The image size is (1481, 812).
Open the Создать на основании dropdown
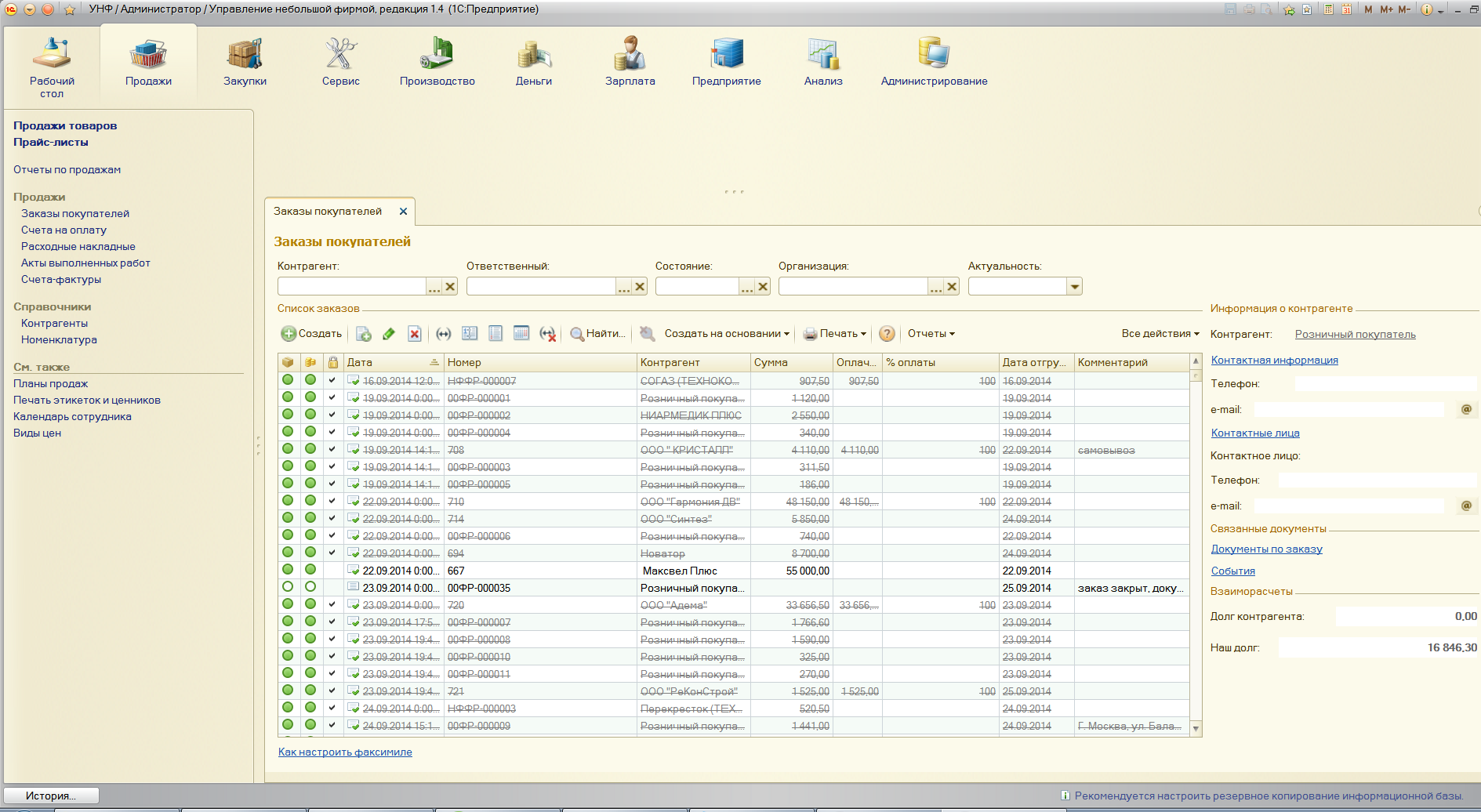[726, 334]
